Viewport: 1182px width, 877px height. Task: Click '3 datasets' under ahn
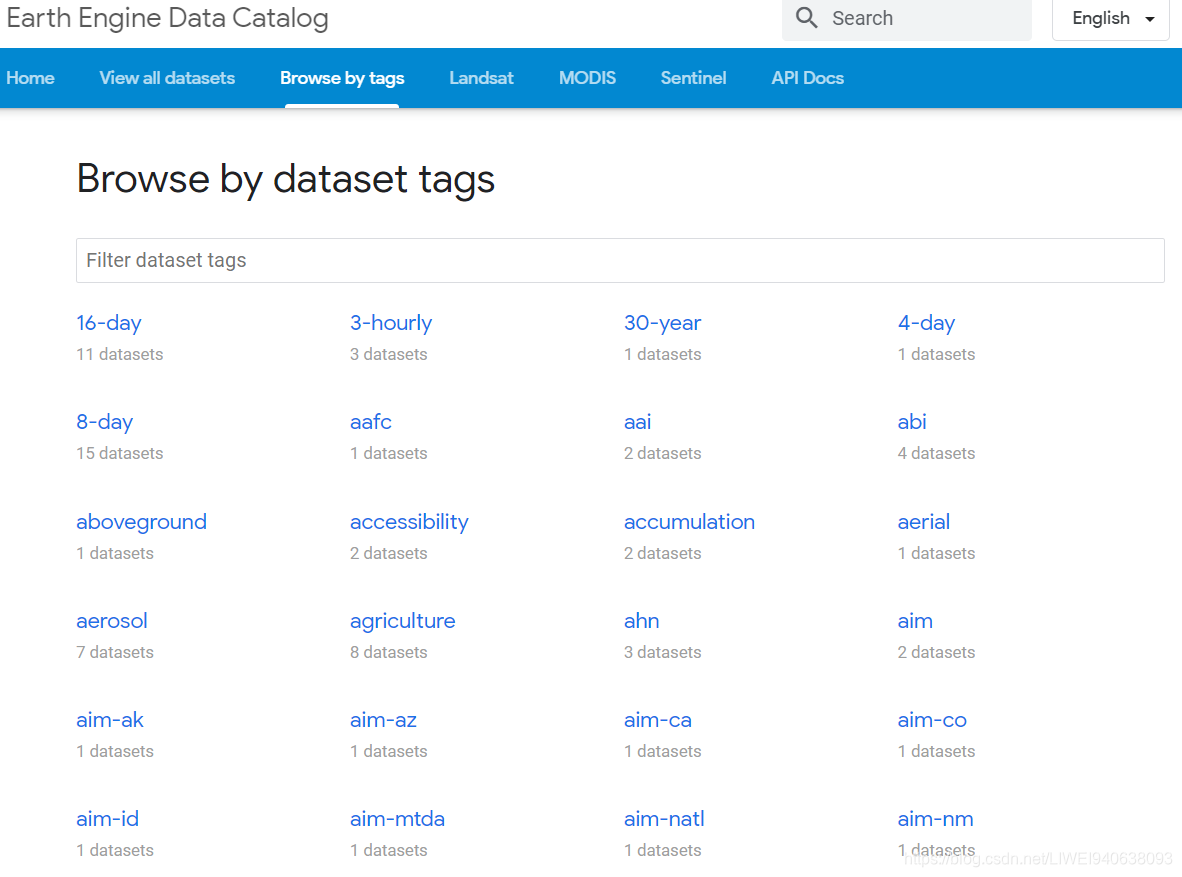[x=662, y=652]
